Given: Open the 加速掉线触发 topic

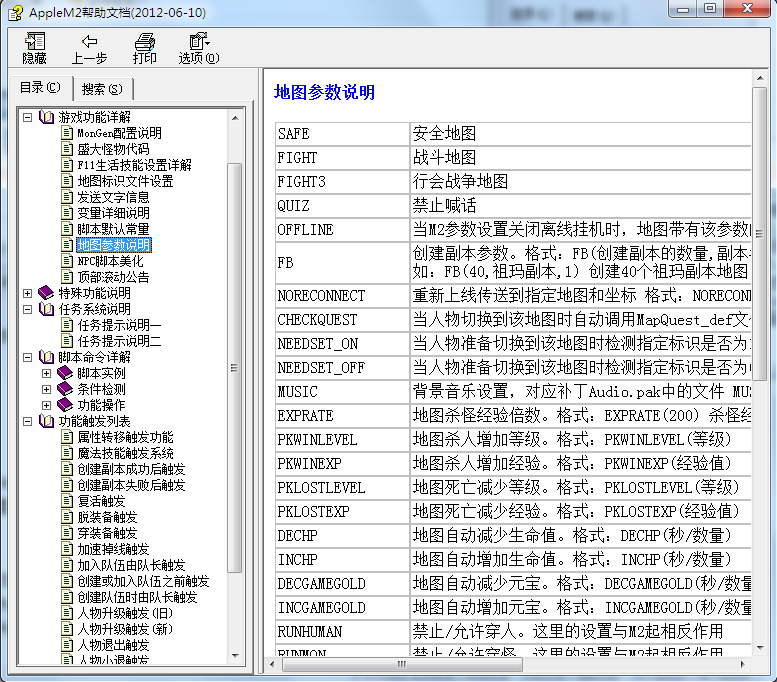Looking at the screenshot, I should pos(113,549).
